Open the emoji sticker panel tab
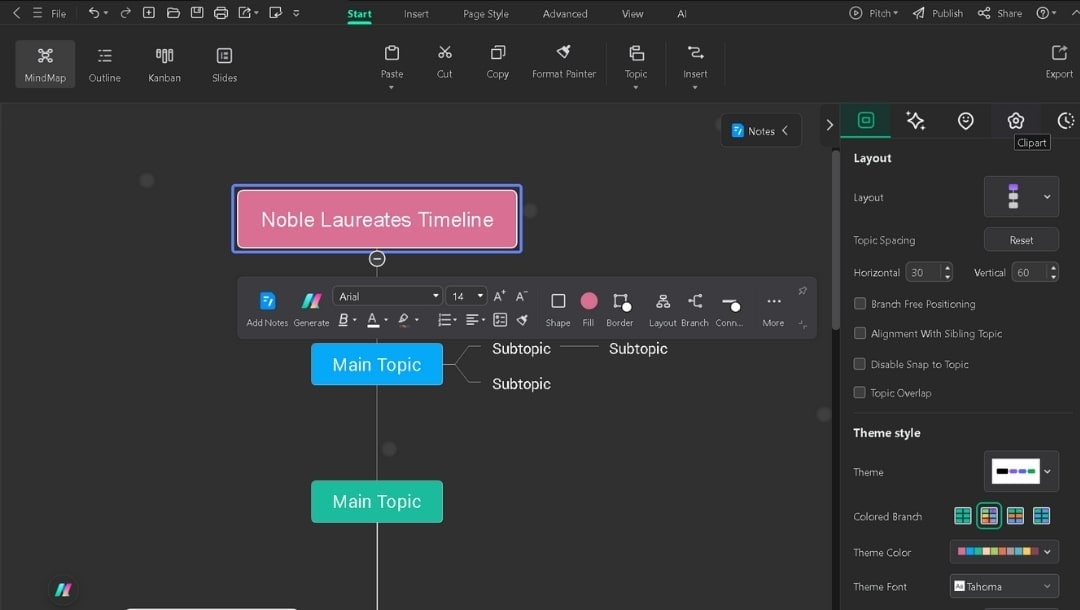Image resolution: width=1080 pixels, height=610 pixels. [966, 121]
